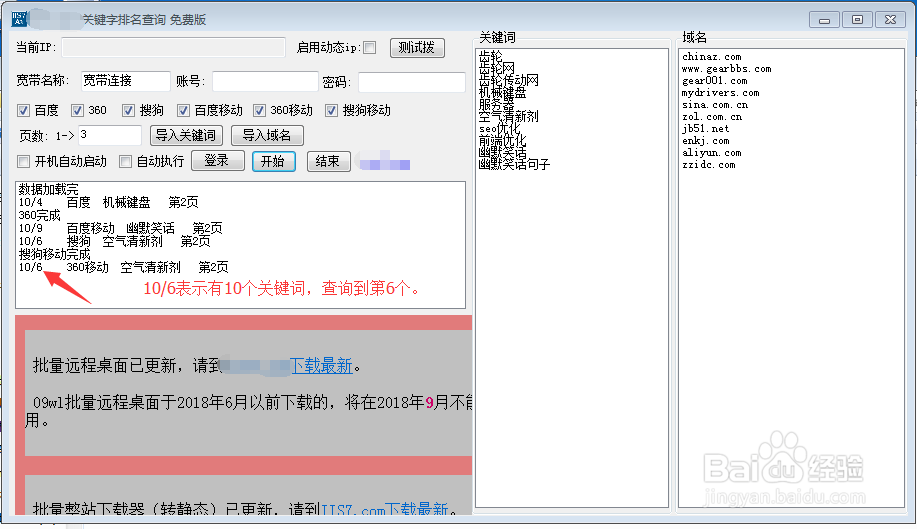Select keyword seo优化

coord(499,129)
